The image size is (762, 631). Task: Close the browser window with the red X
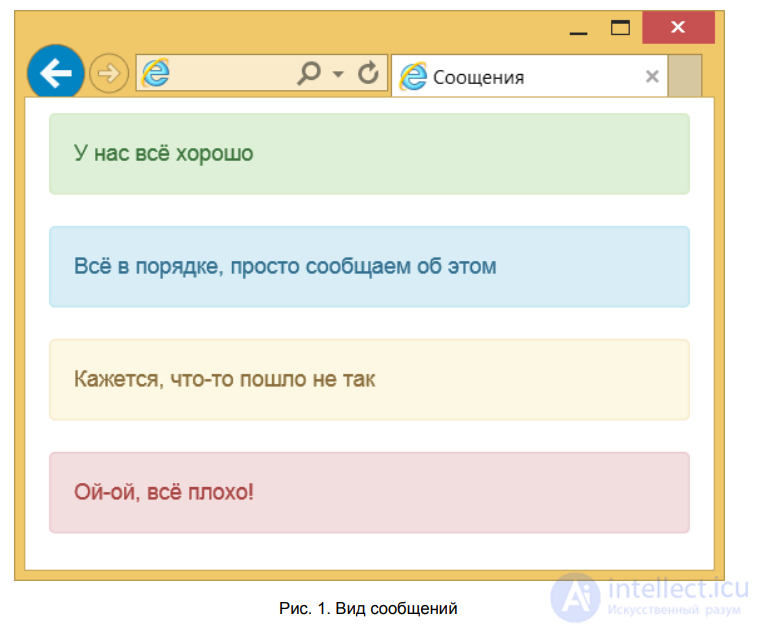click(x=678, y=27)
